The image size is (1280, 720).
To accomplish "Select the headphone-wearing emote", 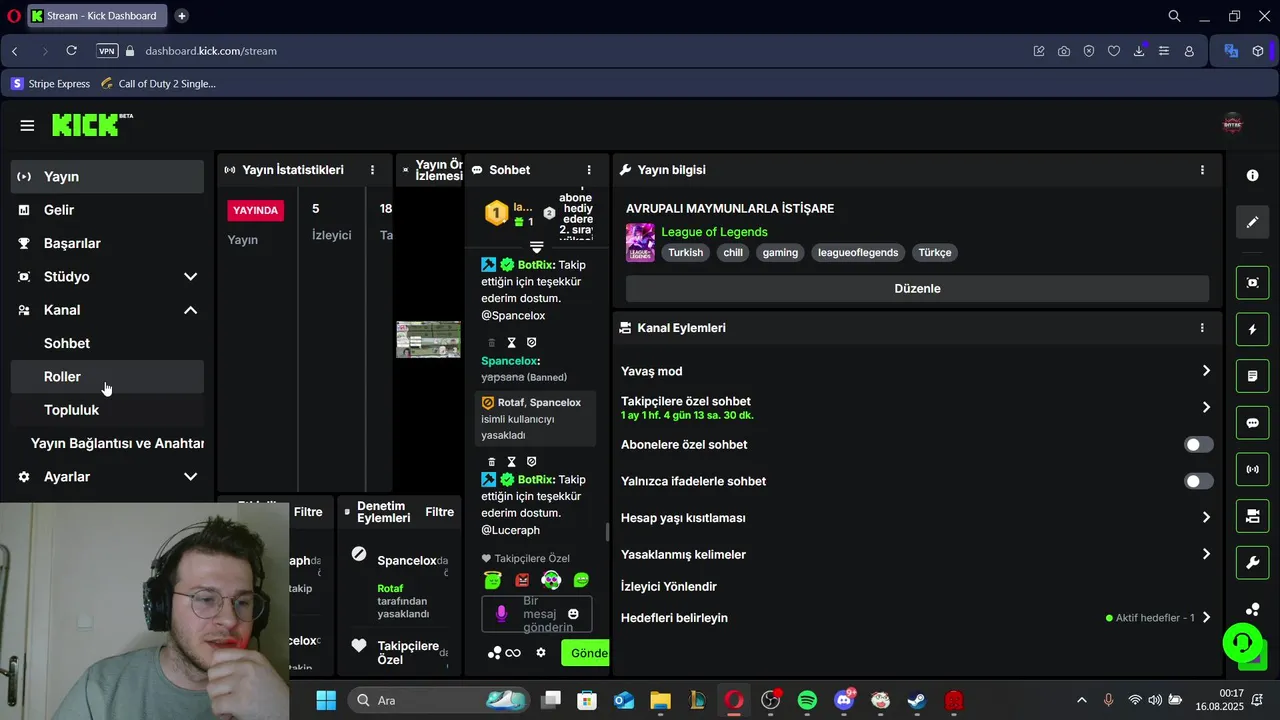I will click(x=551, y=580).
